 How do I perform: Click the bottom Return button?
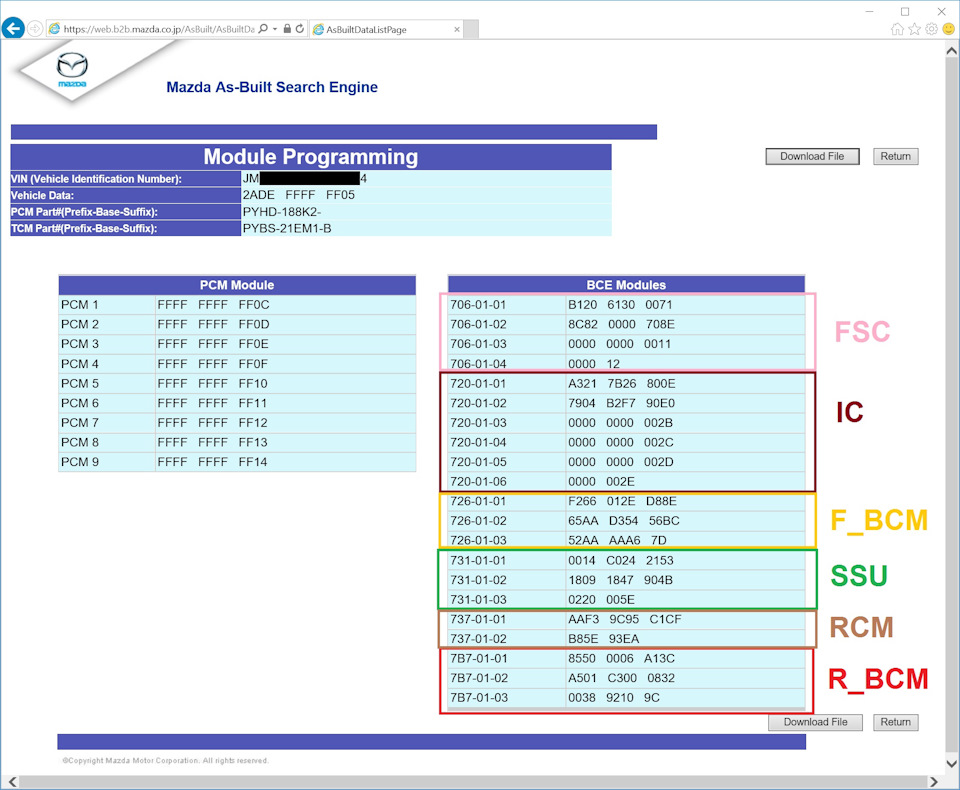point(895,722)
